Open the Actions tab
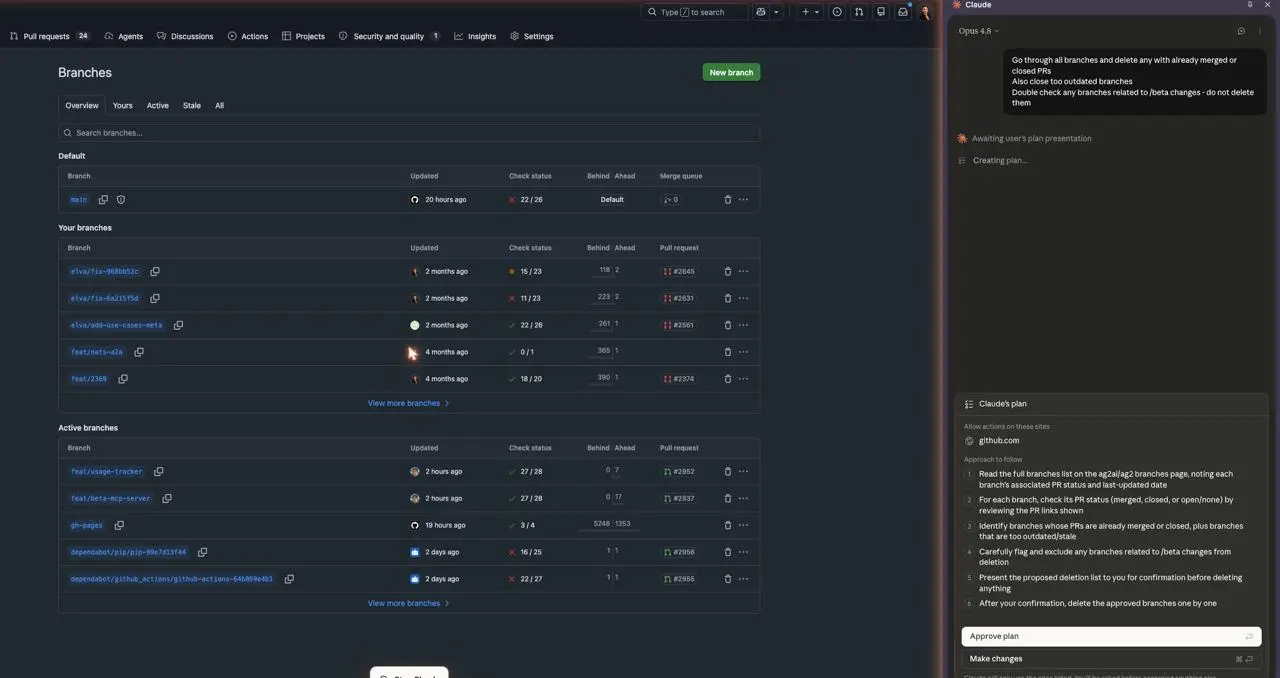1280x678 pixels. (247, 36)
